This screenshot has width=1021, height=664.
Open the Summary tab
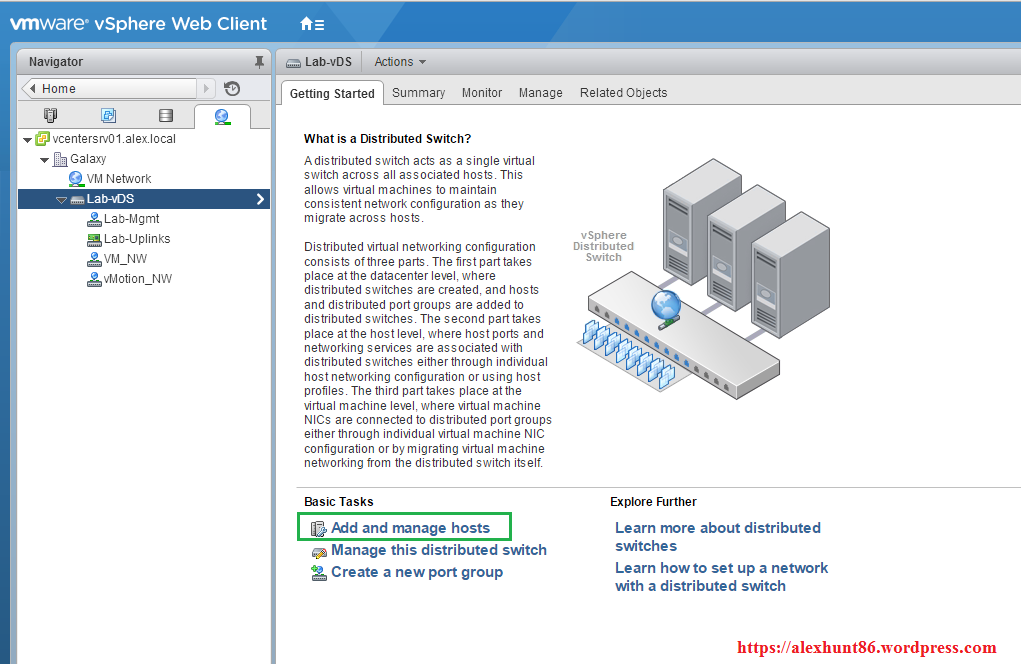coord(418,93)
